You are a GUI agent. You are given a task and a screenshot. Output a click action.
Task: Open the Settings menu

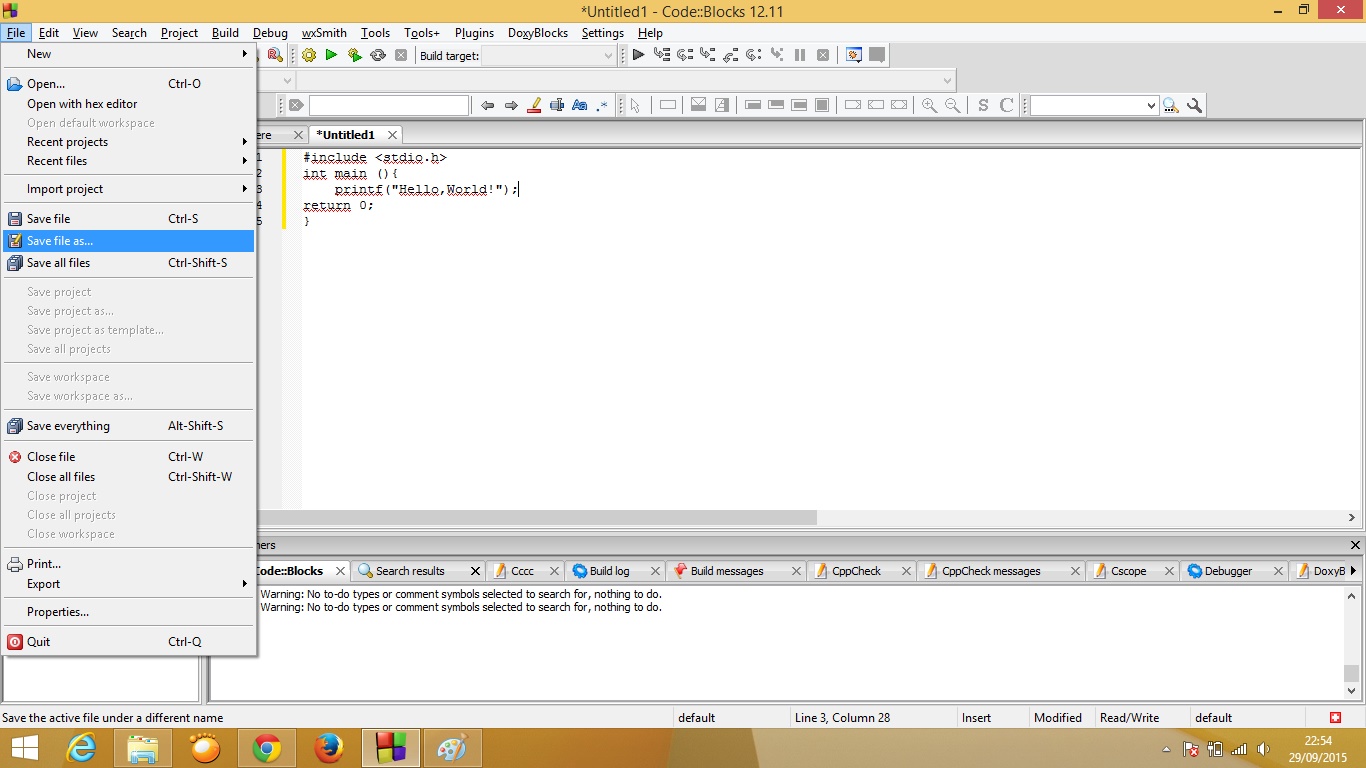pyautogui.click(x=602, y=33)
